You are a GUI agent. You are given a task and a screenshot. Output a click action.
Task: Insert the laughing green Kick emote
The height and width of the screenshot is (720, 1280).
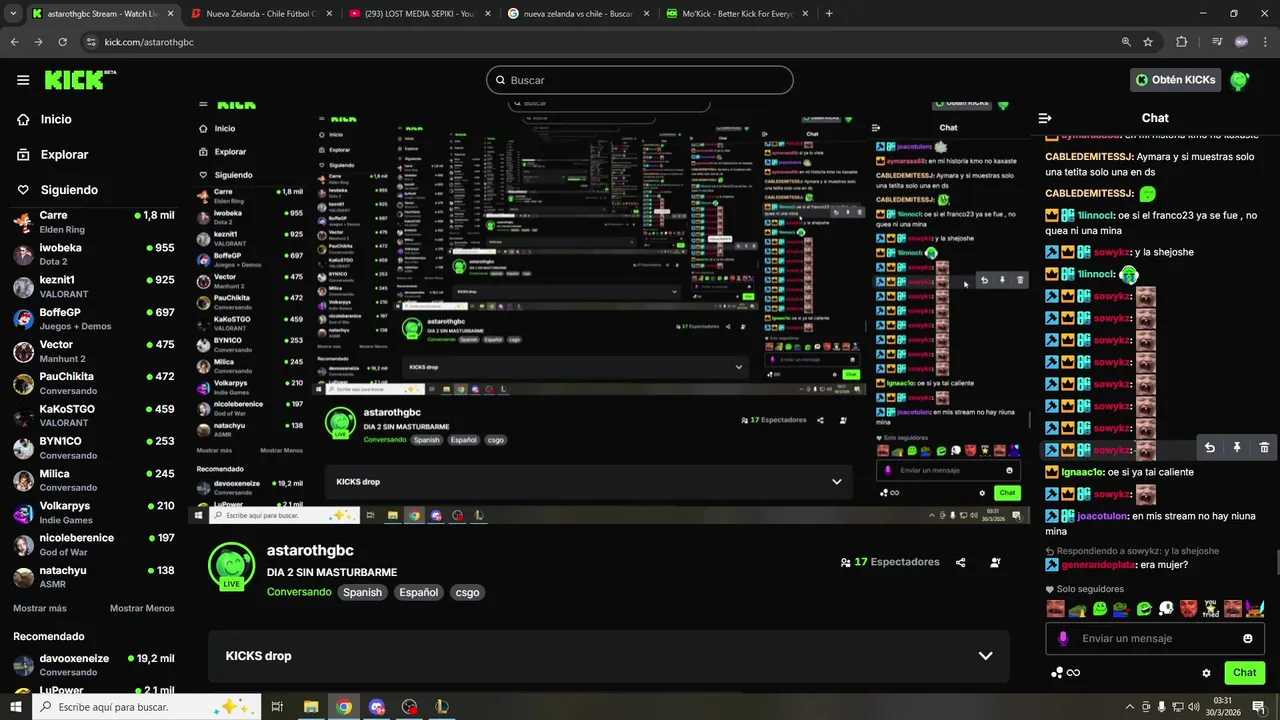tap(1144, 608)
